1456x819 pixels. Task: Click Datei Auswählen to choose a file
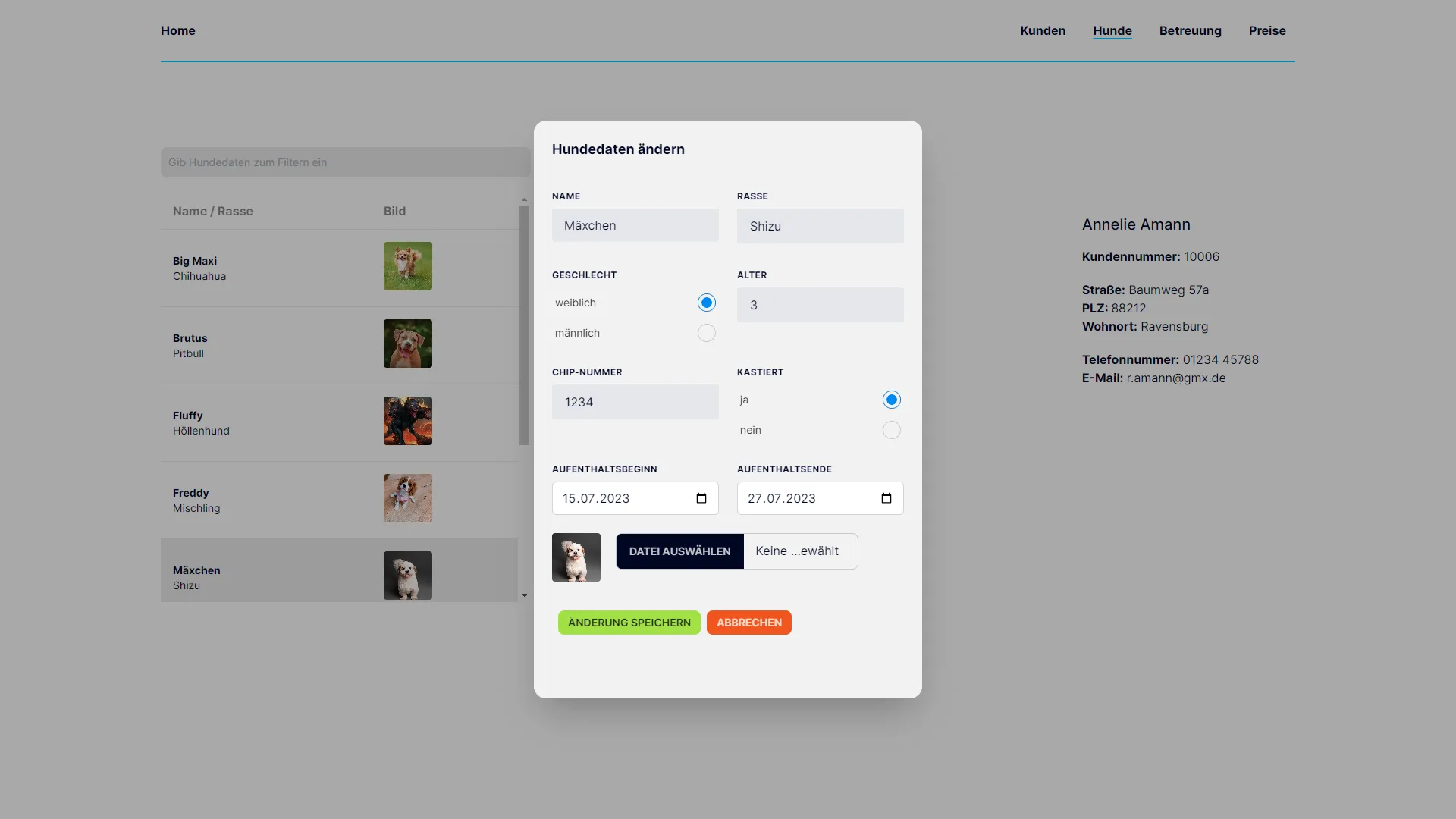click(679, 551)
